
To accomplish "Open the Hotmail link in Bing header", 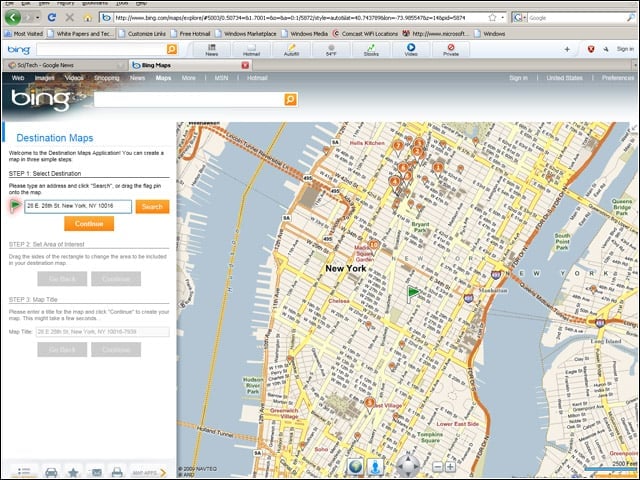I will (257, 78).
